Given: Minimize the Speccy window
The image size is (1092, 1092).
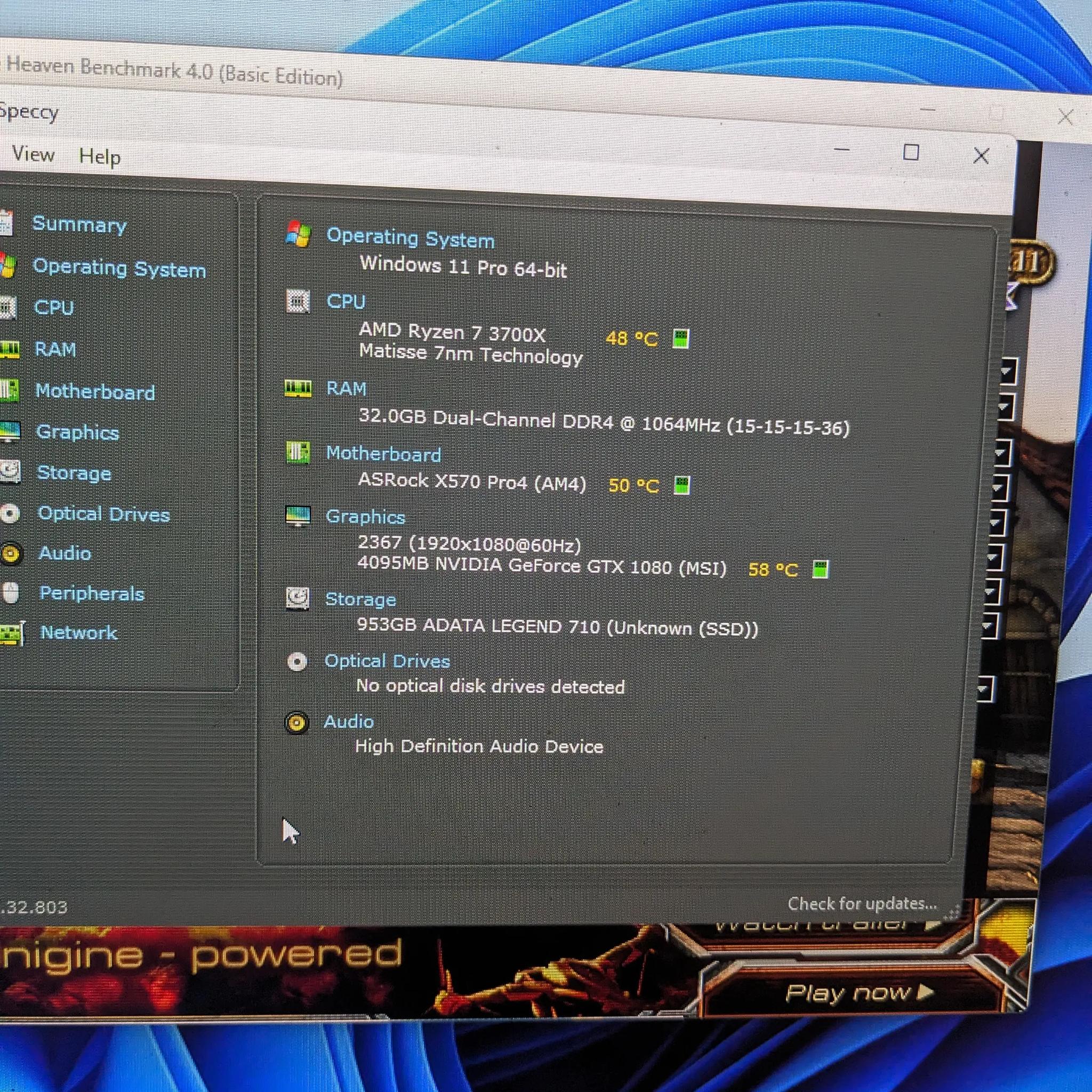Looking at the screenshot, I should 841,150.
